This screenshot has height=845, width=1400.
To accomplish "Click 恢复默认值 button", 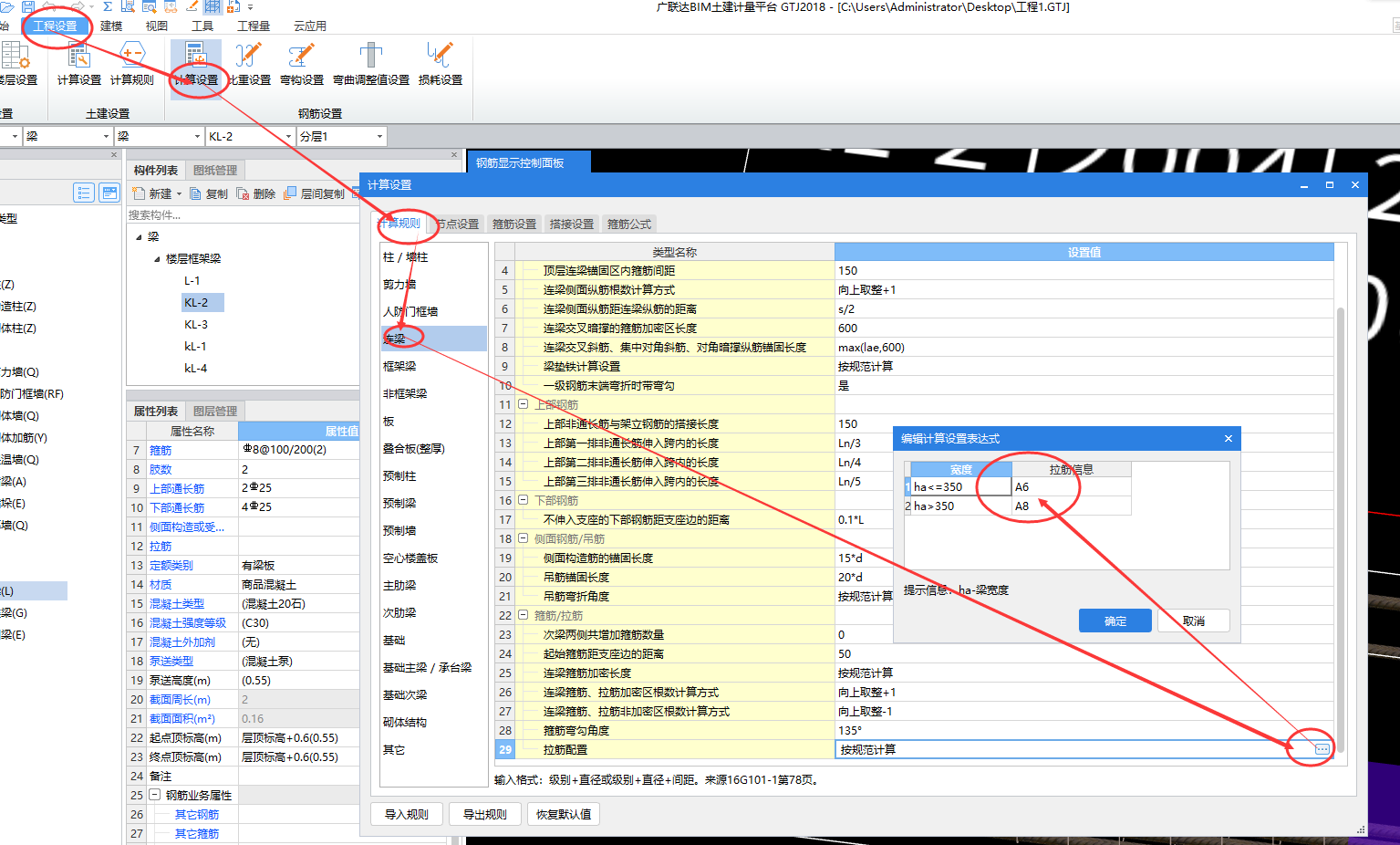I will click(564, 814).
